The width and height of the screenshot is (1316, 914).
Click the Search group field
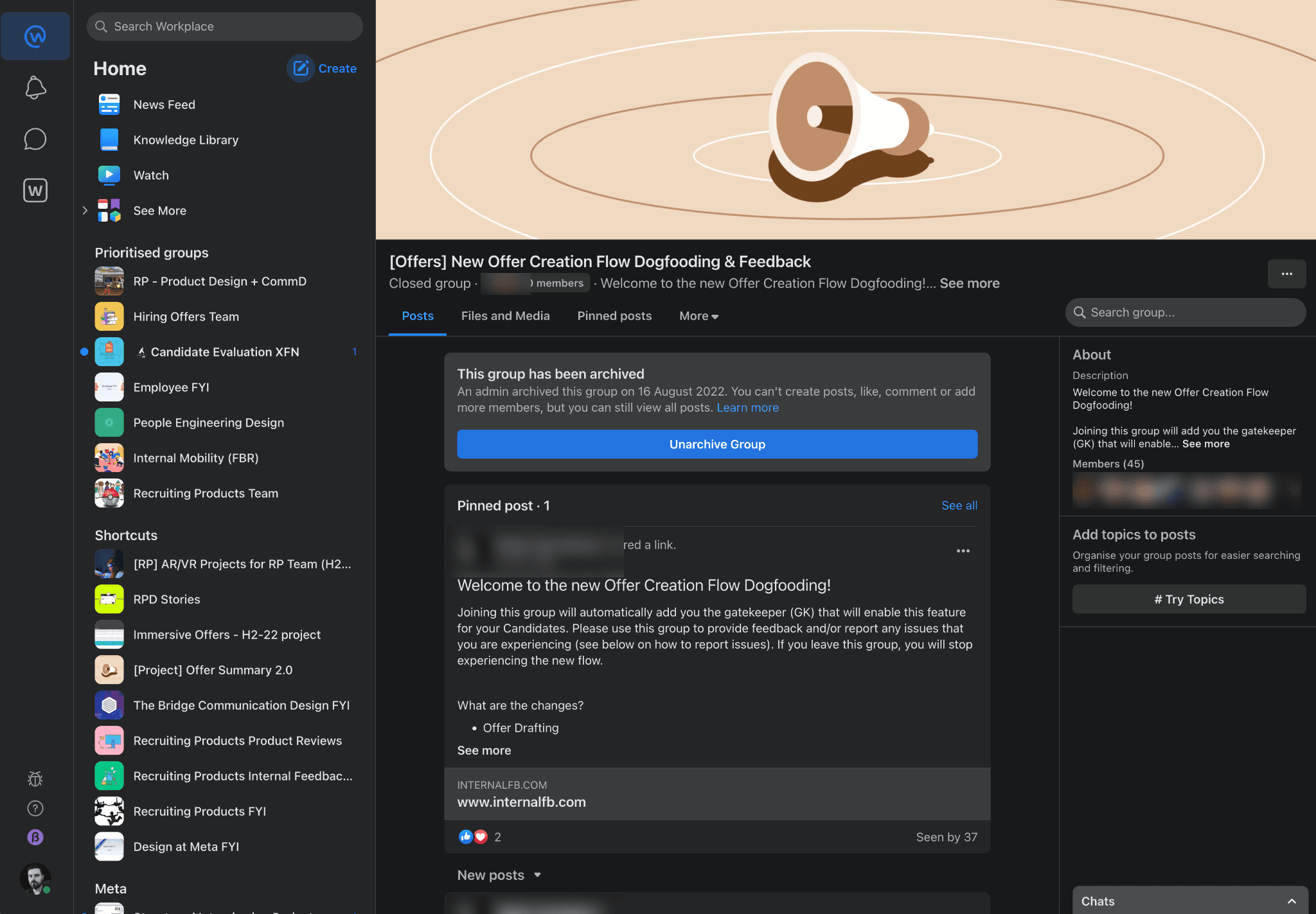pyautogui.click(x=1186, y=312)
